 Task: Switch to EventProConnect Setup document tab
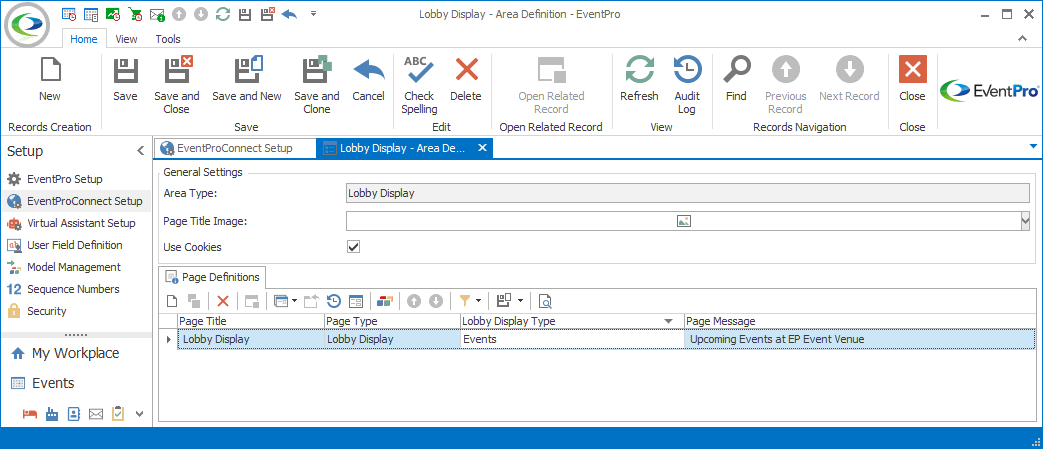click(x=234, y=148)
